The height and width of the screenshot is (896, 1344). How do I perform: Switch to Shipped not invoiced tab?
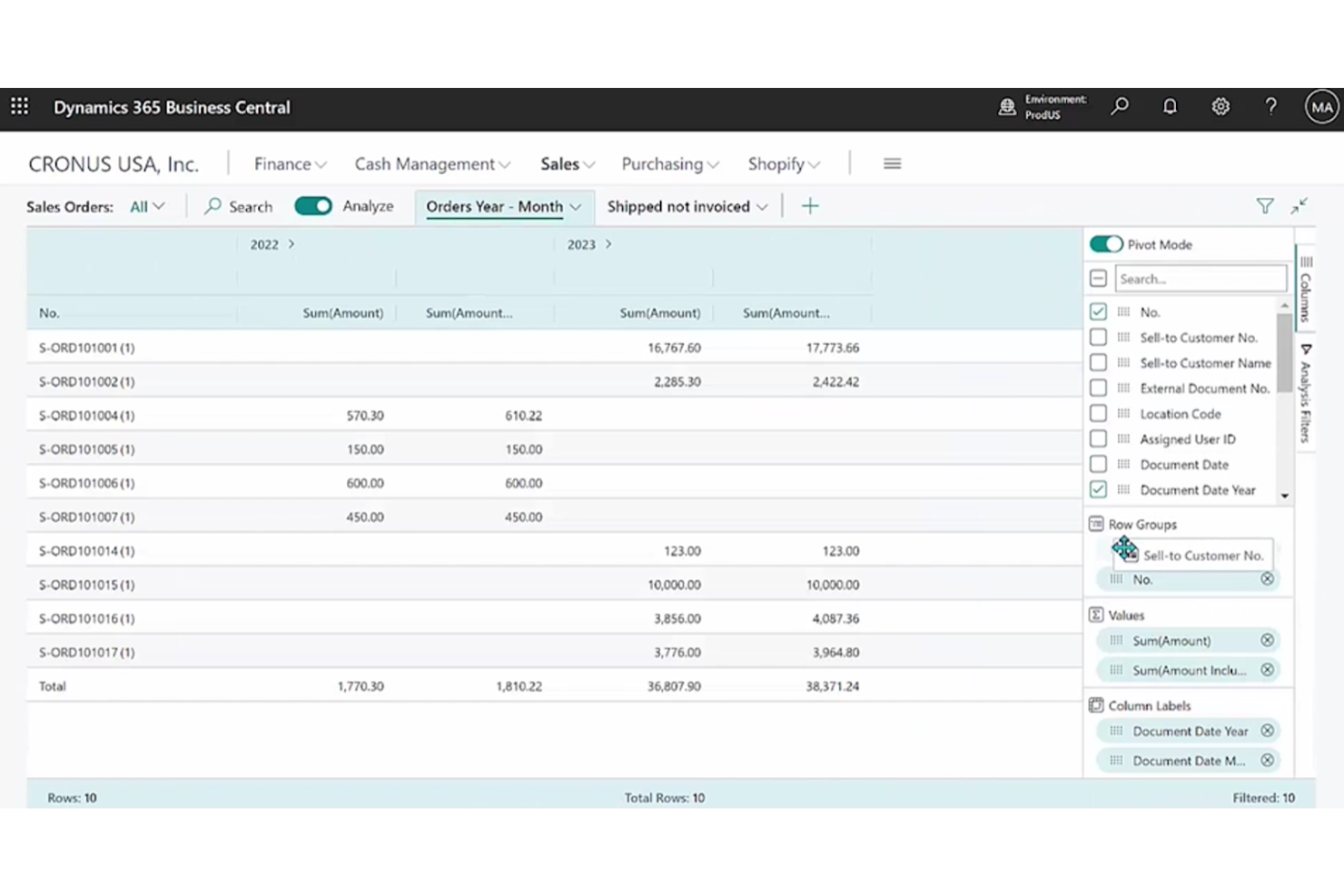(x=678, y=206)
